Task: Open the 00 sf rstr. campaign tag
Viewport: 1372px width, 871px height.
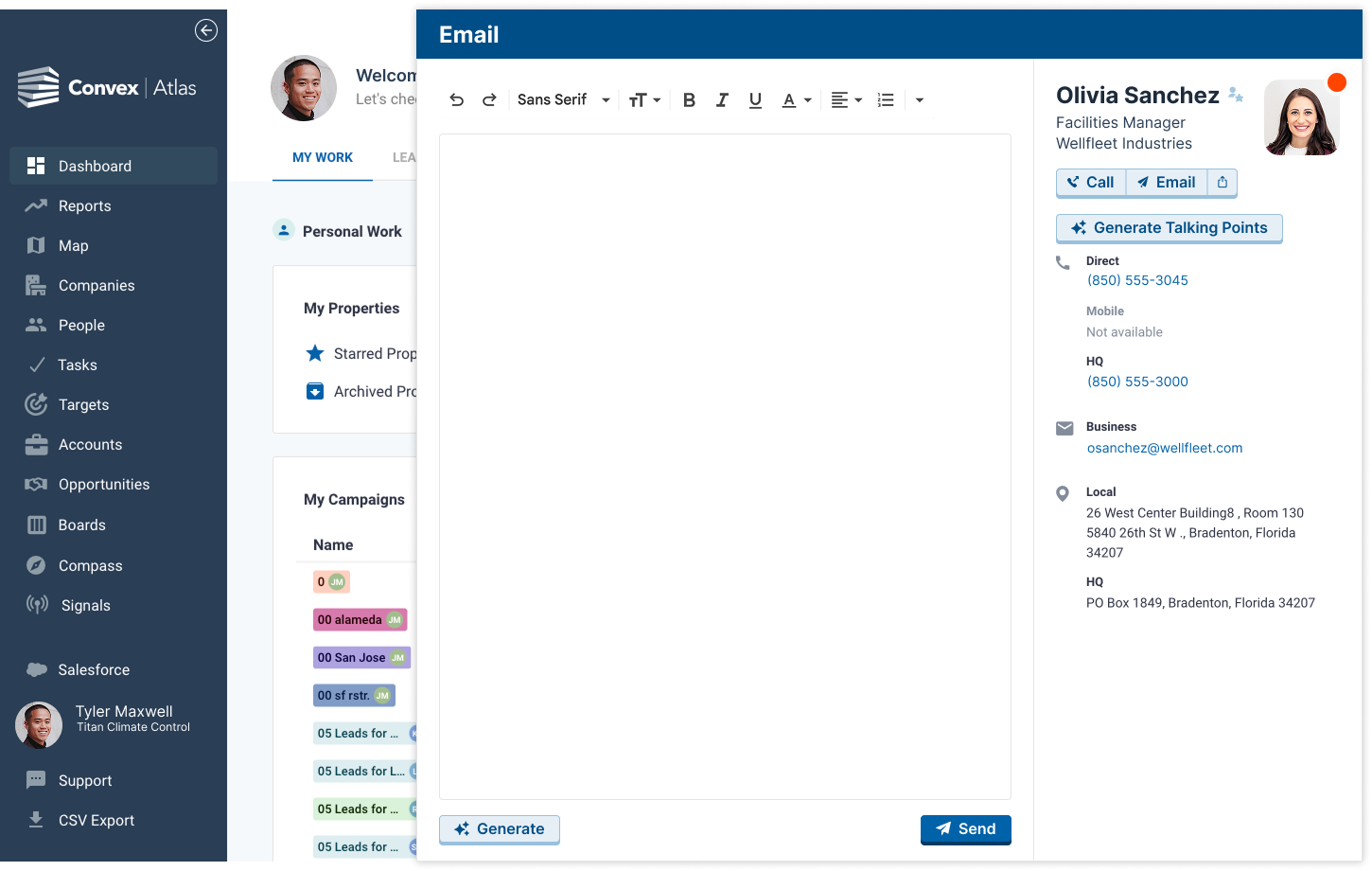Action: [354, 696]
